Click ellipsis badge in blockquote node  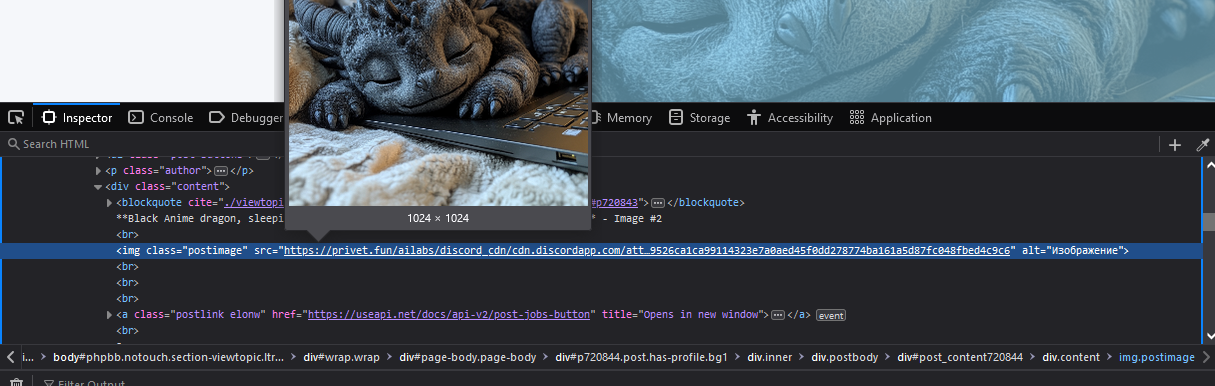pyautogui.click(x=659, y=202)
